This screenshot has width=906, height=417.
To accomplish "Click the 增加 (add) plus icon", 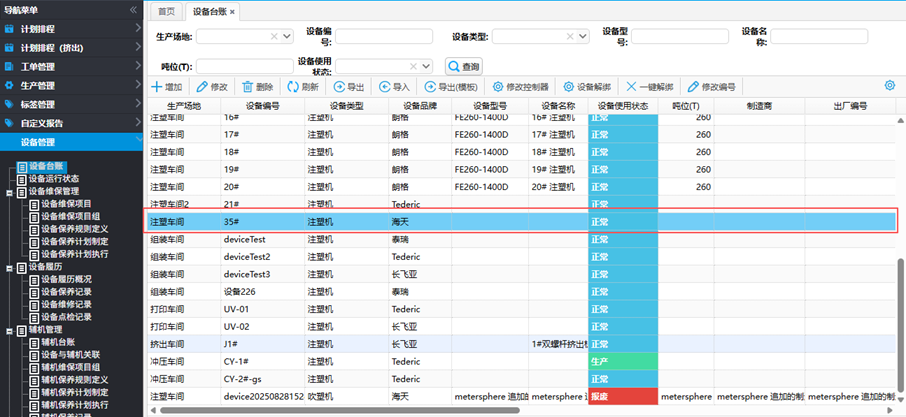I will click(156, 87).
